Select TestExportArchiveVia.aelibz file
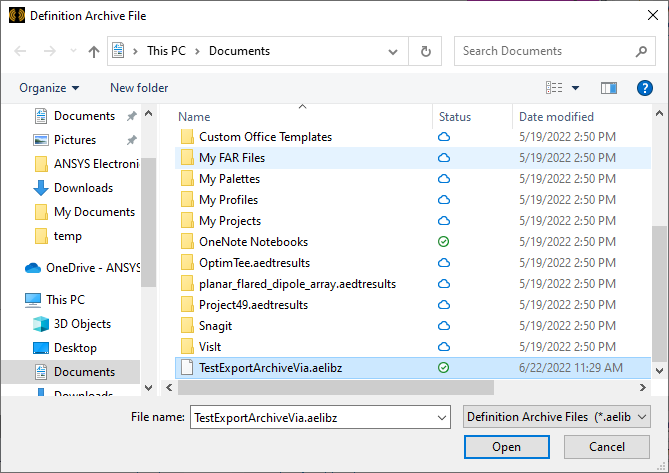Viewport: 669px width, 473px height. point(413,368)
